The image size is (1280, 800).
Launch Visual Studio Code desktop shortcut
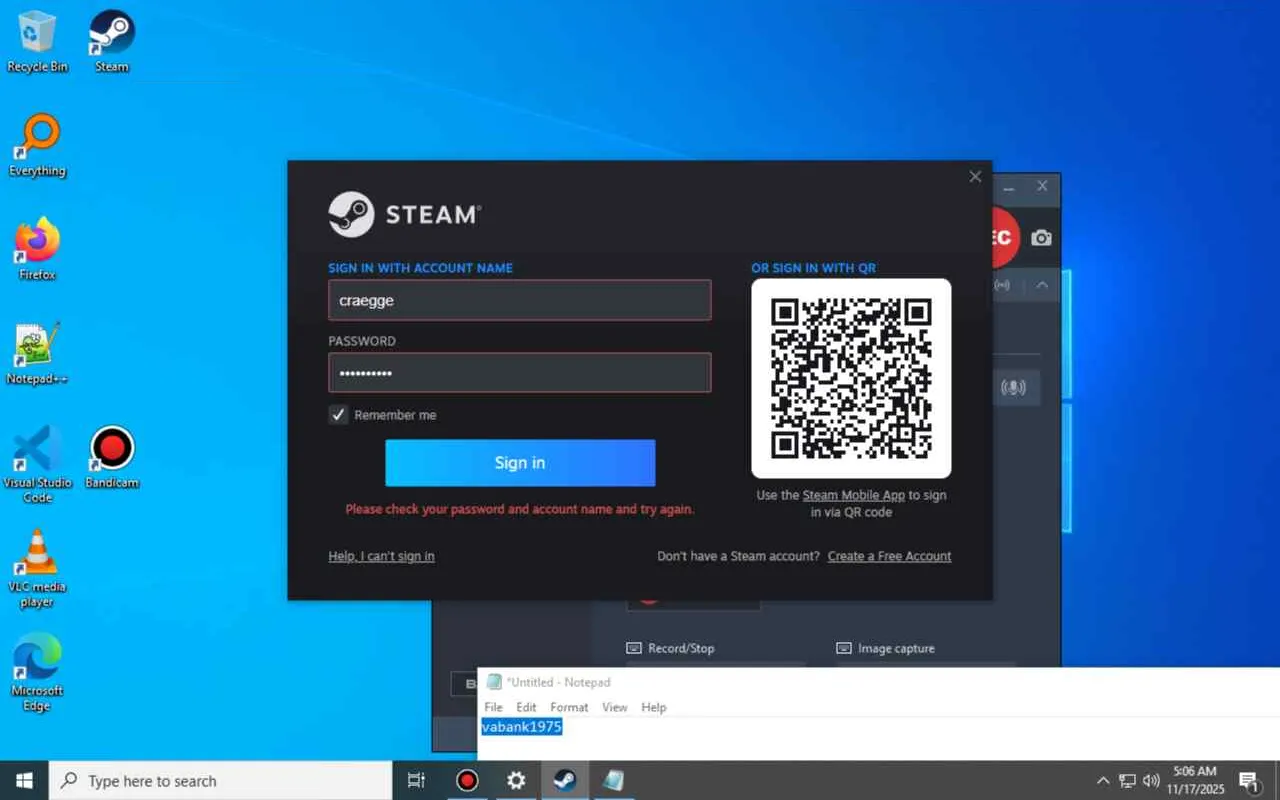coord(37,464)
